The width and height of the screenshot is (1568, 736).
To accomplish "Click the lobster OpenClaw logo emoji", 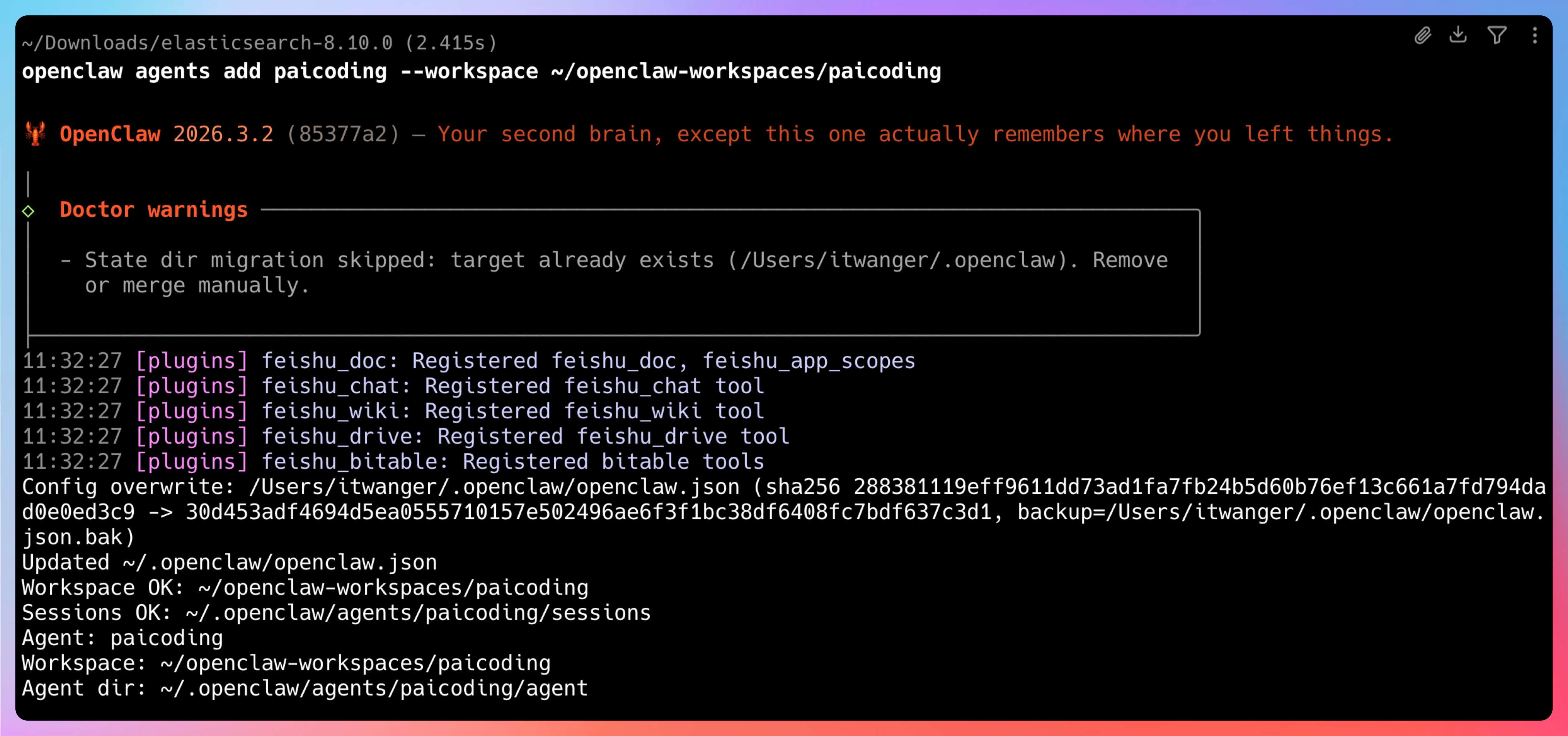I will (35, 133).
